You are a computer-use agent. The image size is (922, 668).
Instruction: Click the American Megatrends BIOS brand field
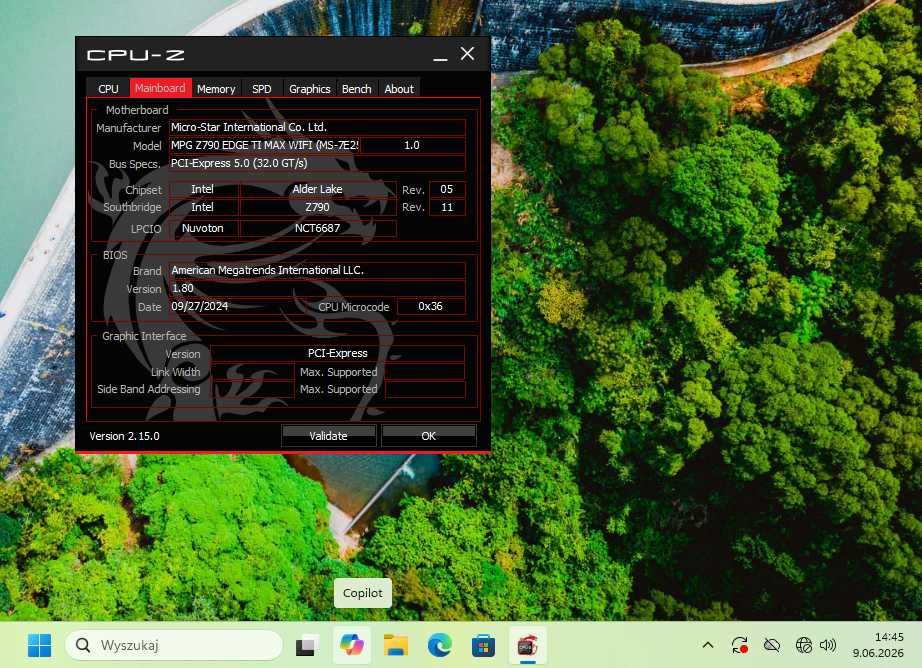[x=318, y=270]
